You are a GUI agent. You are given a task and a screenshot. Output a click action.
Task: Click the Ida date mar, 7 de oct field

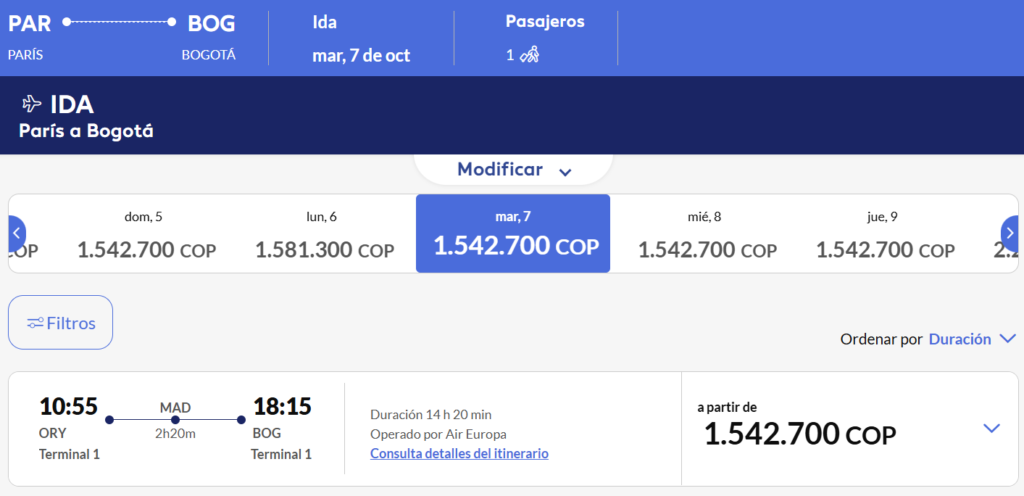coord(361,38)
